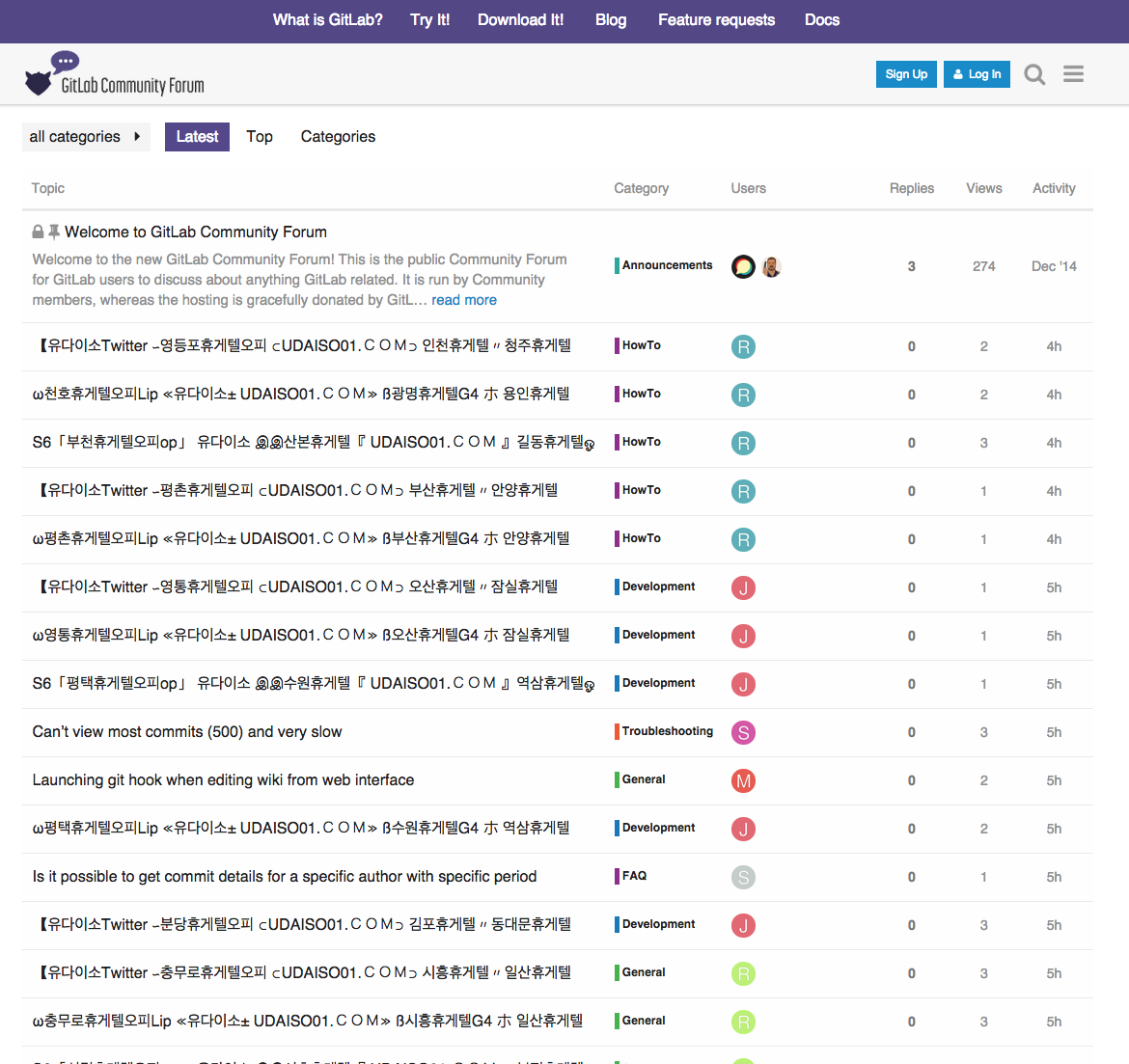This screenshot has width=1129, height=1064.
Task: Open the Feature requests link
Action: (716, 20)
